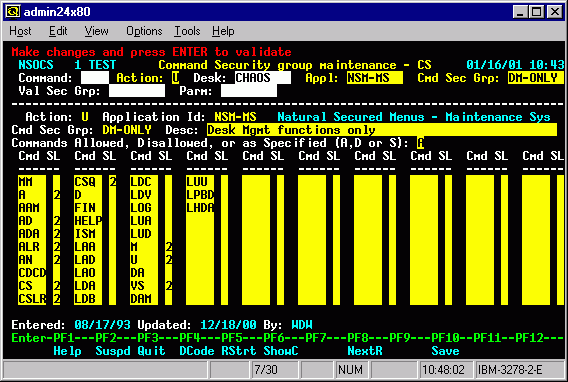Click the LPBD command cell
Screen dimensions: 568x382
[200, 195]
